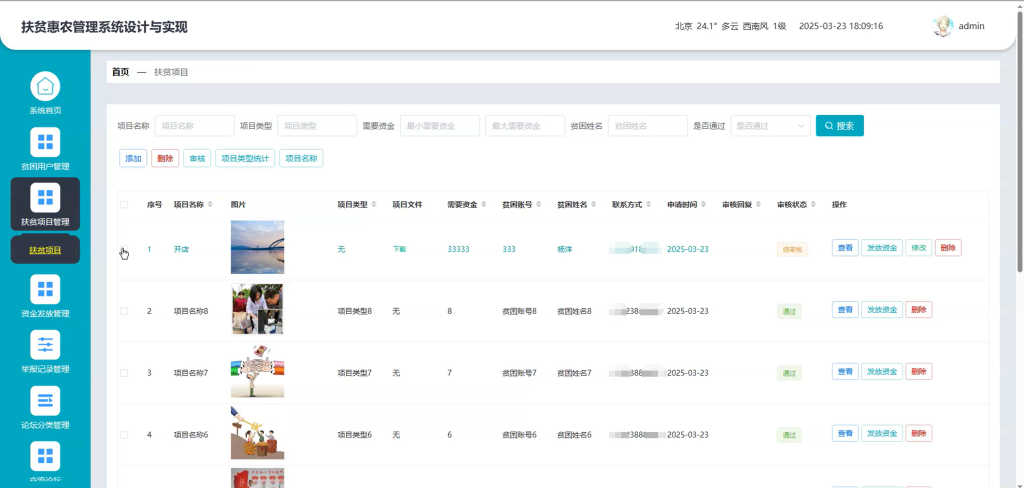
Task: Select 扶贫项目 submenu item
Action: tap(45, 250)
